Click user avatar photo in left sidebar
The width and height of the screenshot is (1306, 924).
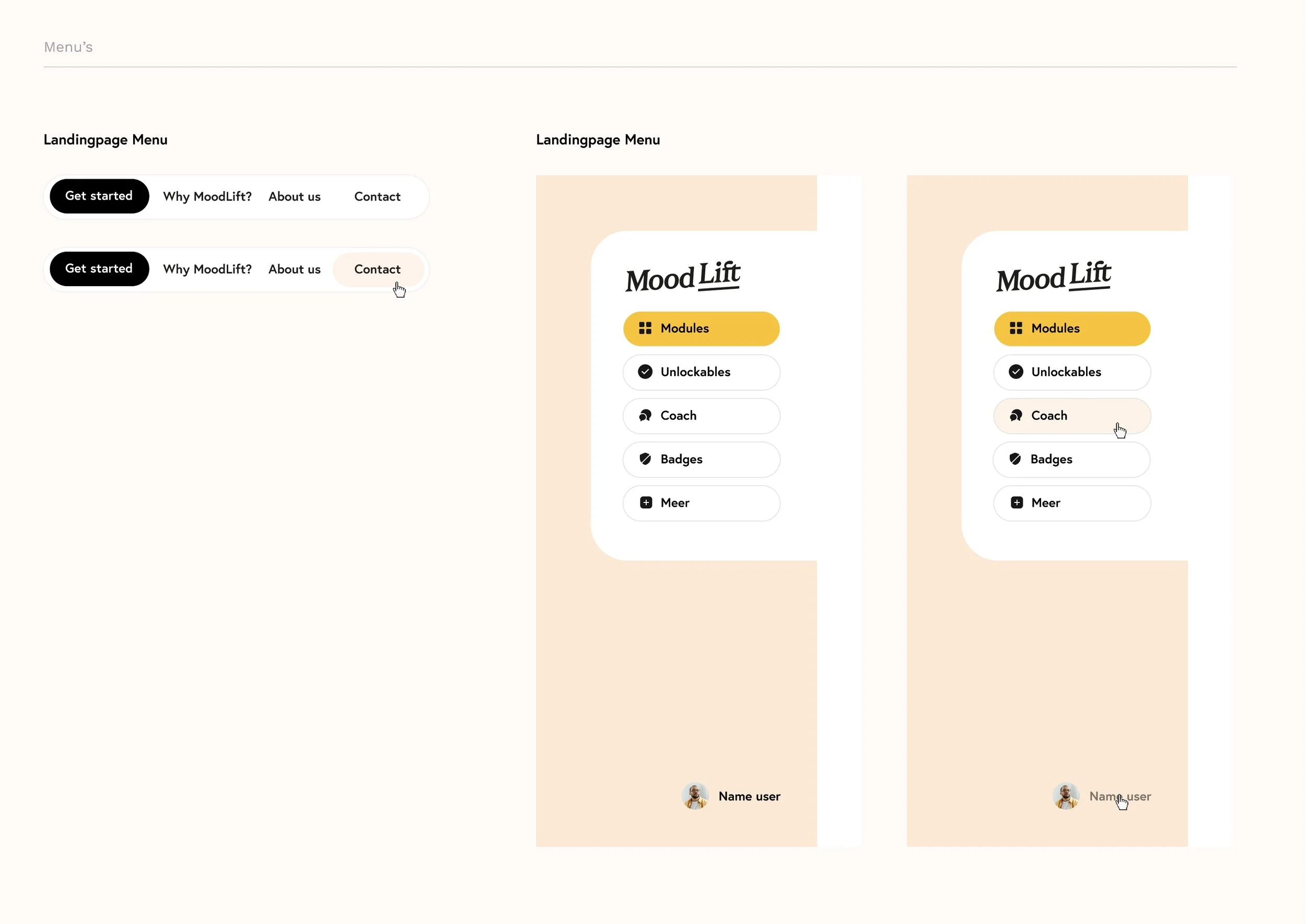pos(695,796)
